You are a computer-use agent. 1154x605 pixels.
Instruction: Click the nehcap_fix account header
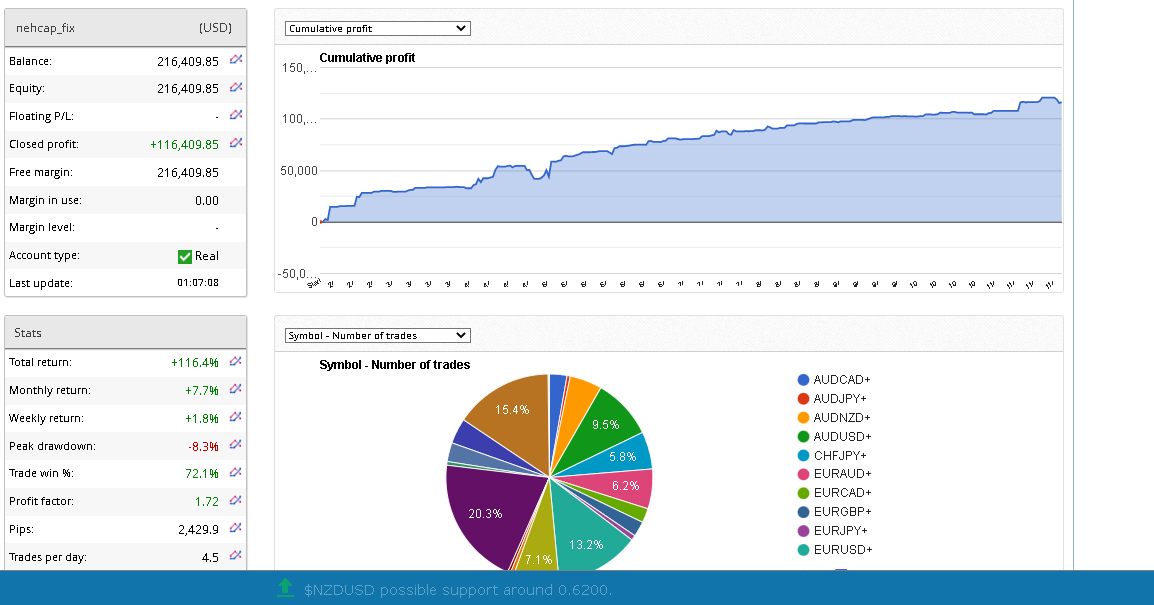[x=46, y=28]
